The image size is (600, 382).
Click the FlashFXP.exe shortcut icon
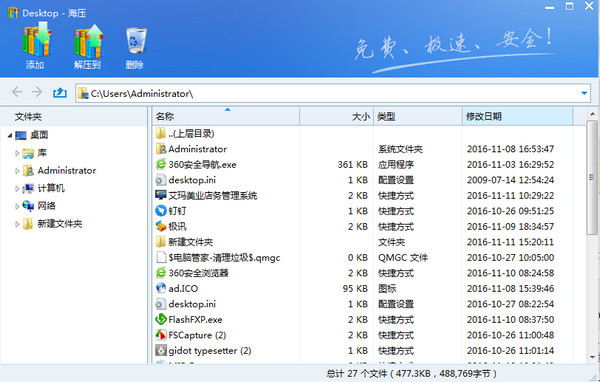click(x=161, y=319)
